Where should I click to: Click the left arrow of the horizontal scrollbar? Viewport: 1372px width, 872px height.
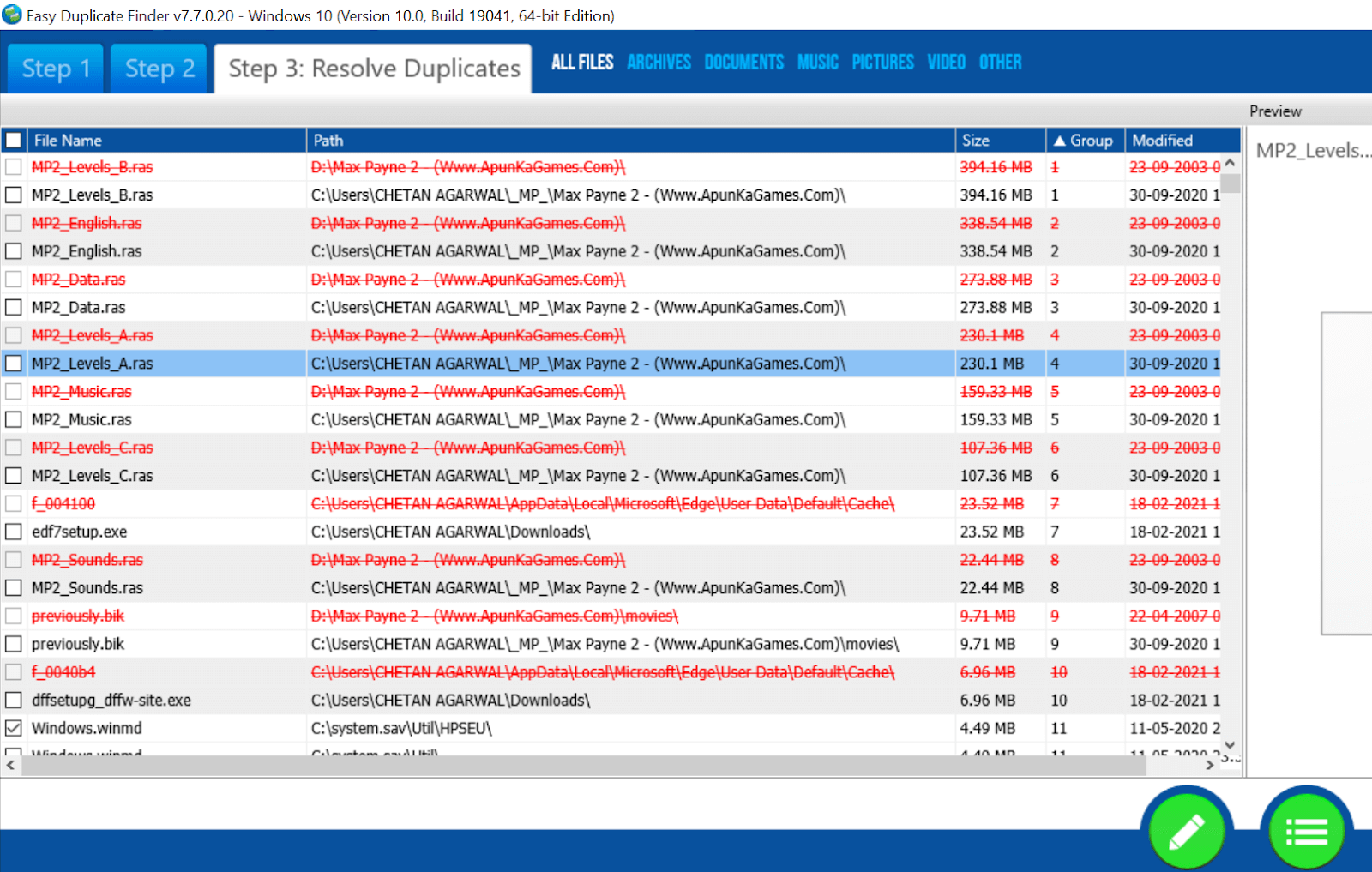pyautogui.click(x=9, y=763)
